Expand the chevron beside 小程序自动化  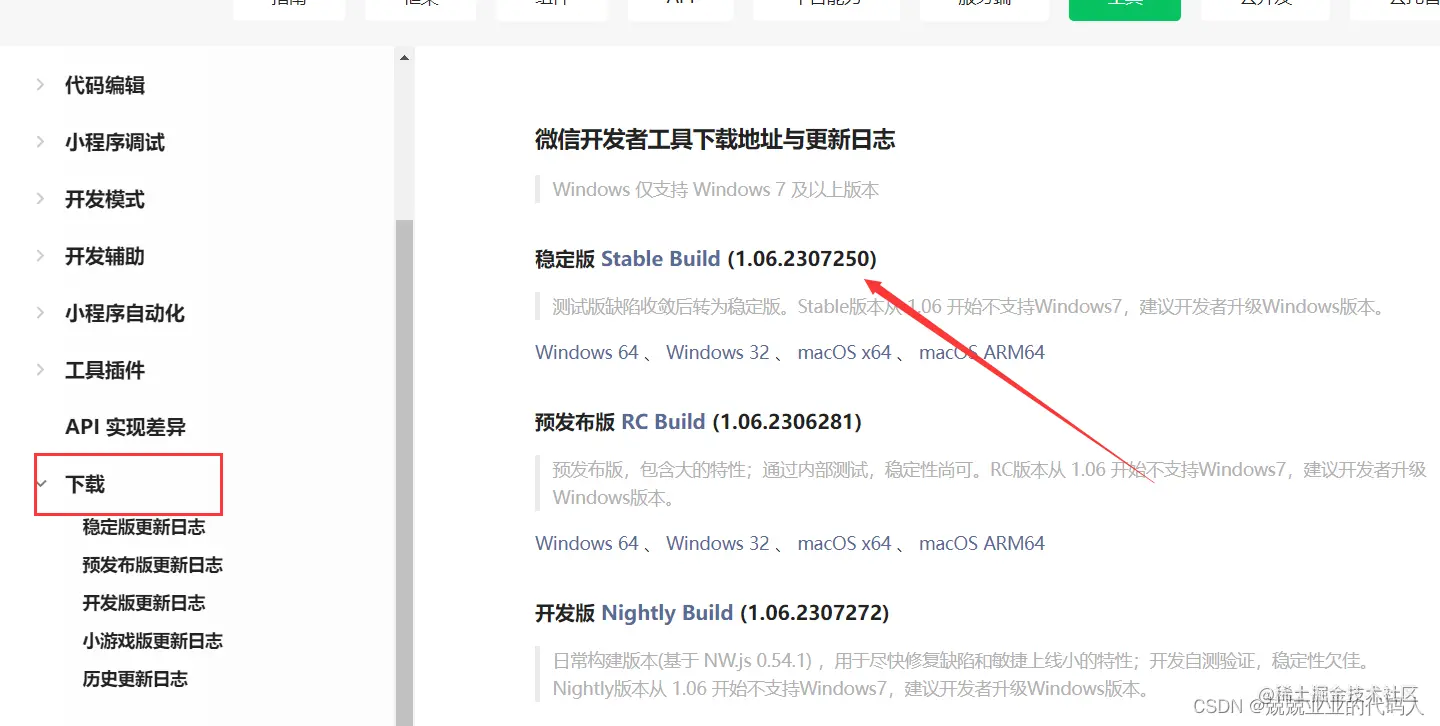point(40,313)
